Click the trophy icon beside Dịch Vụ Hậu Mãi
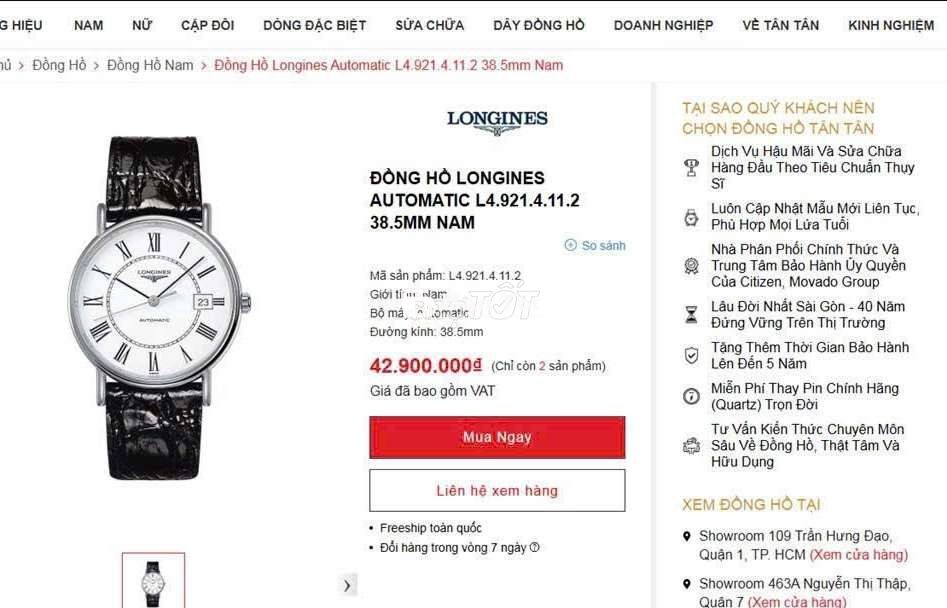Screen dimensions: 947x608 pyautogui.click(x=691, y=167)
